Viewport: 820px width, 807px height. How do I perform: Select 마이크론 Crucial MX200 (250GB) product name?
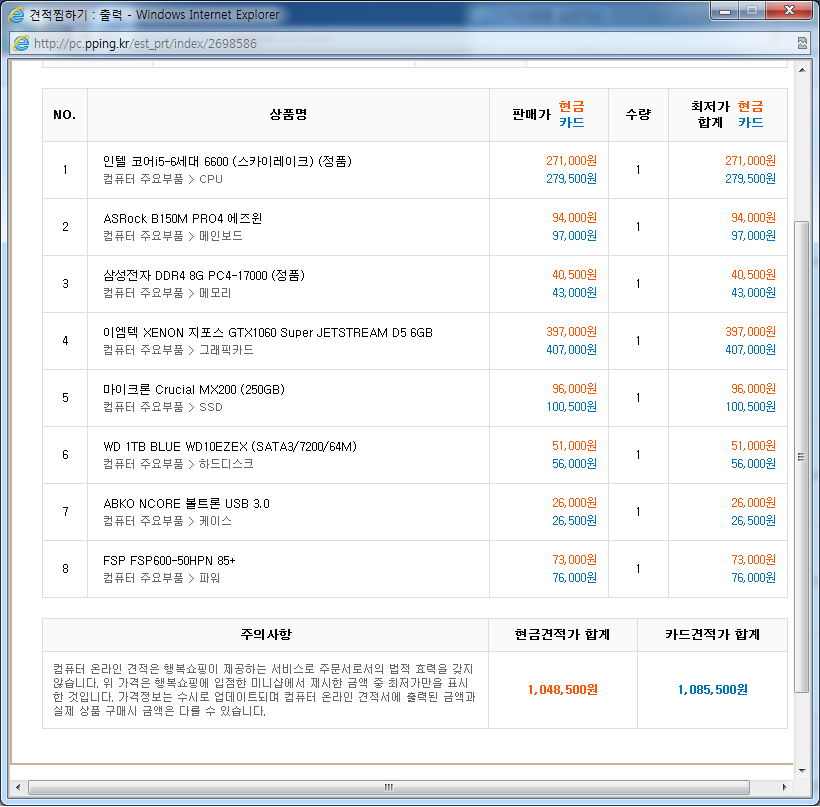193,389
